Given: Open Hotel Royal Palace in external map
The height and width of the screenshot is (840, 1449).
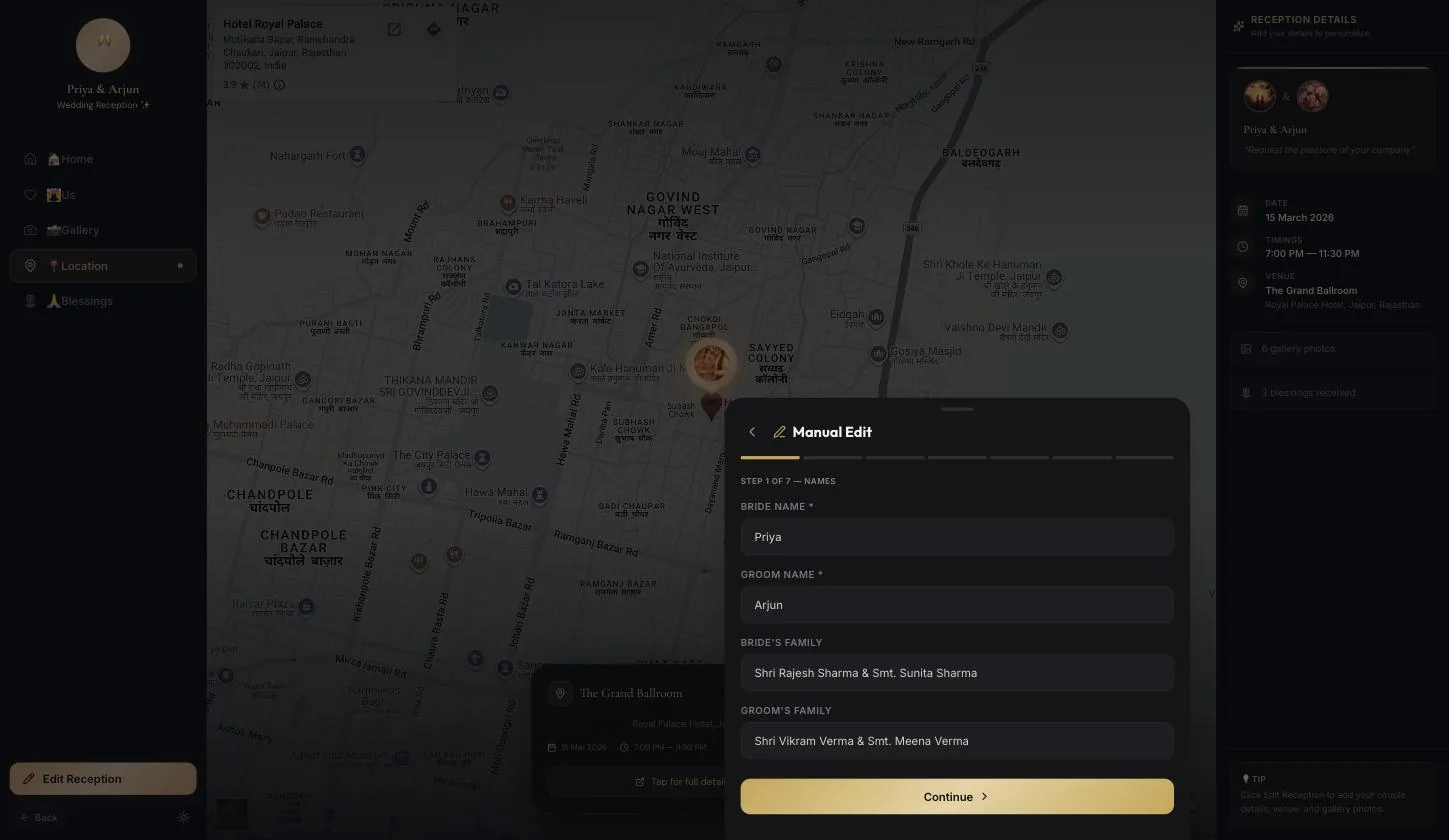Looking at the screenshot, I should pyautogui.click(x=394, y=30).
